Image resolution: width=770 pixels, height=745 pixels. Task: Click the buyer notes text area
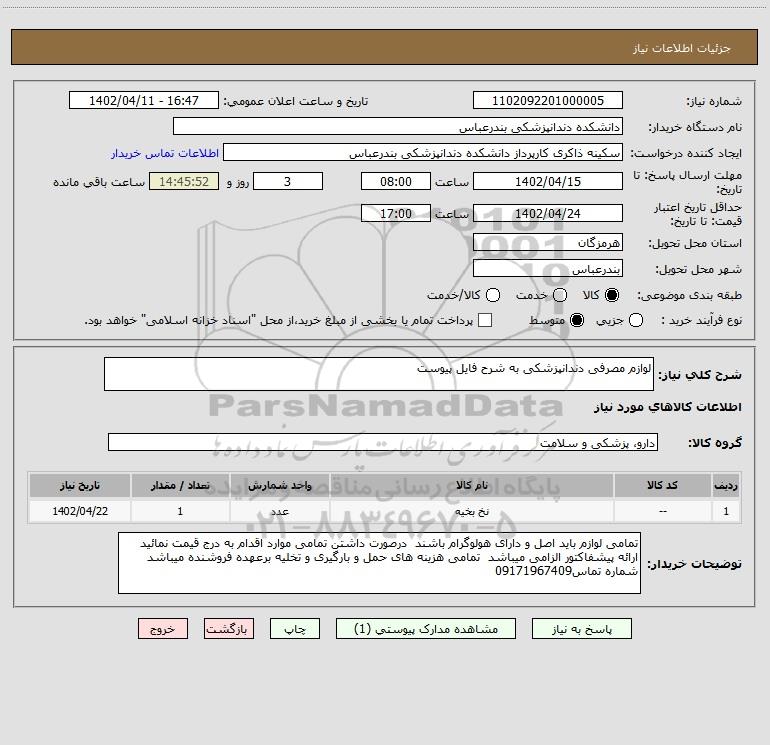[x=380, y=563]
